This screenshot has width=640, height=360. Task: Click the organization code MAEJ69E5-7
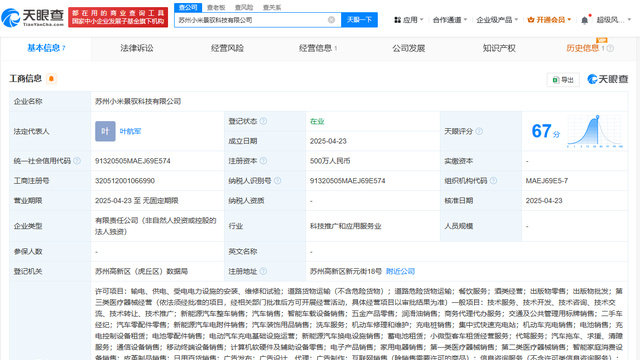(547, 181)
